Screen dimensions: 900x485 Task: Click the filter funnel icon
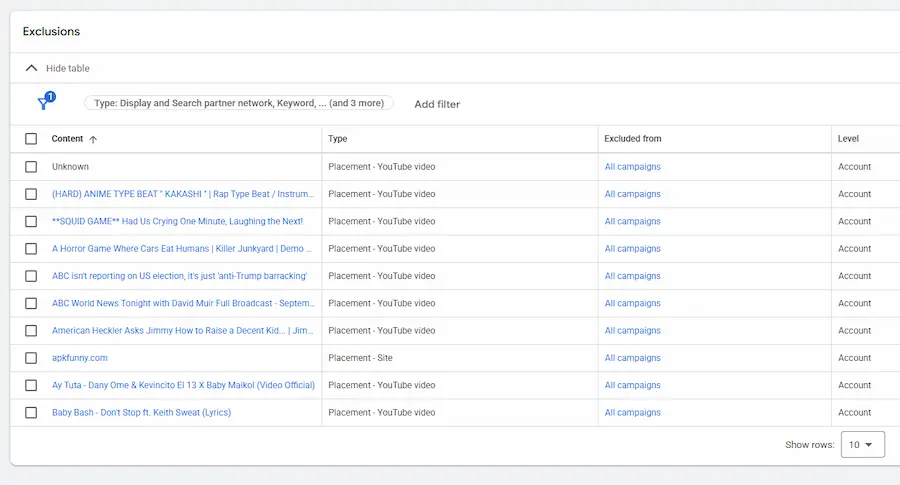click(45, 102)
